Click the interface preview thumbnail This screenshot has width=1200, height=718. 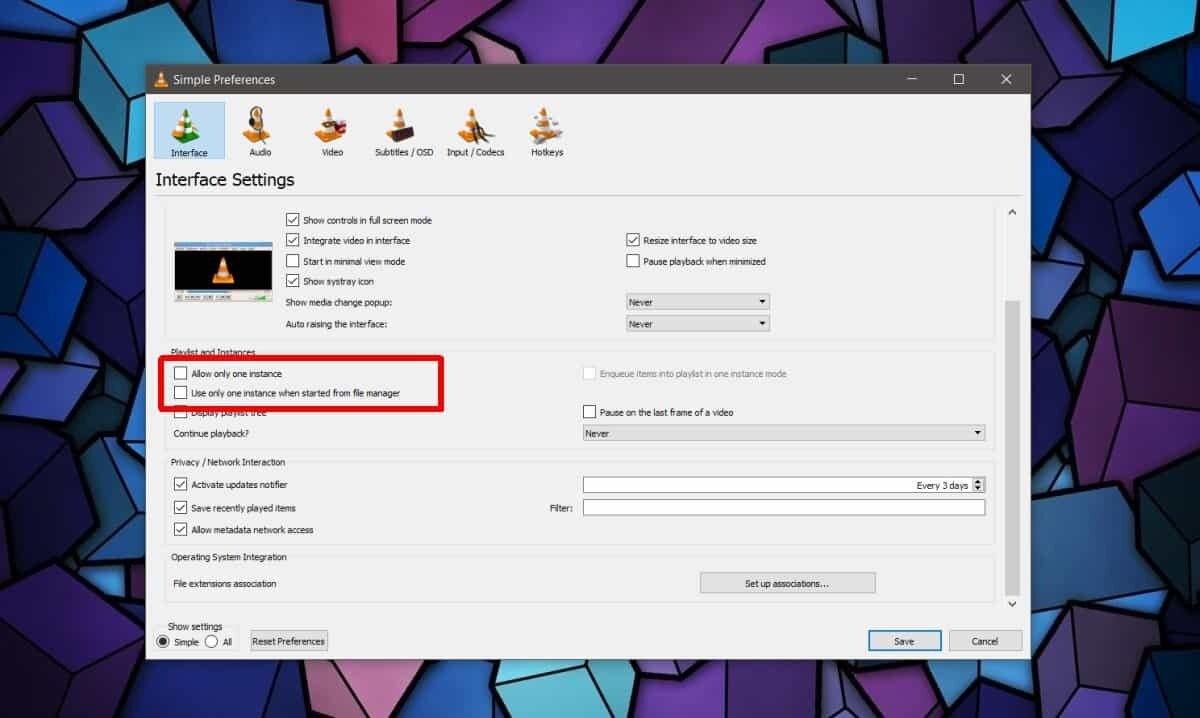[223, 271]
